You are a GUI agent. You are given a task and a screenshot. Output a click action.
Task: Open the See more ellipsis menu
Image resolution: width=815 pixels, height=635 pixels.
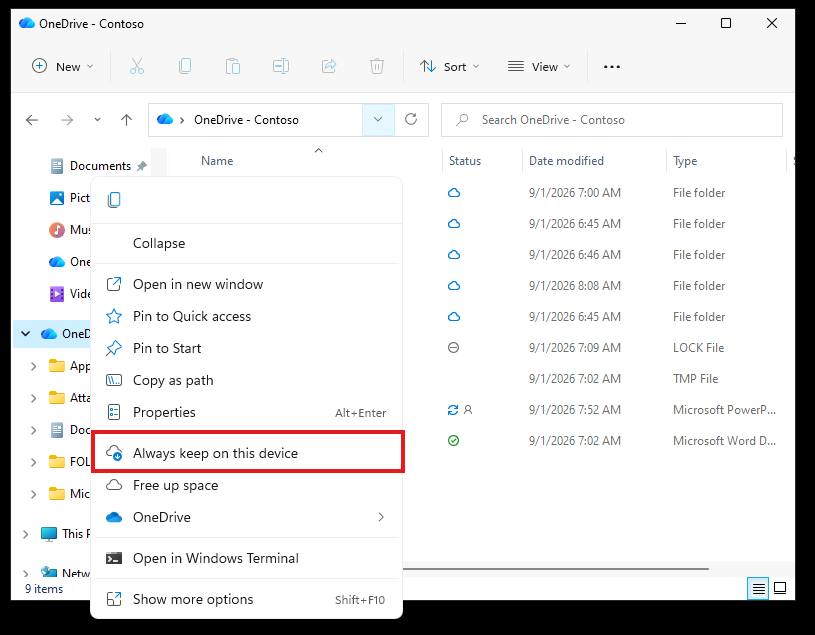point(612,67)
